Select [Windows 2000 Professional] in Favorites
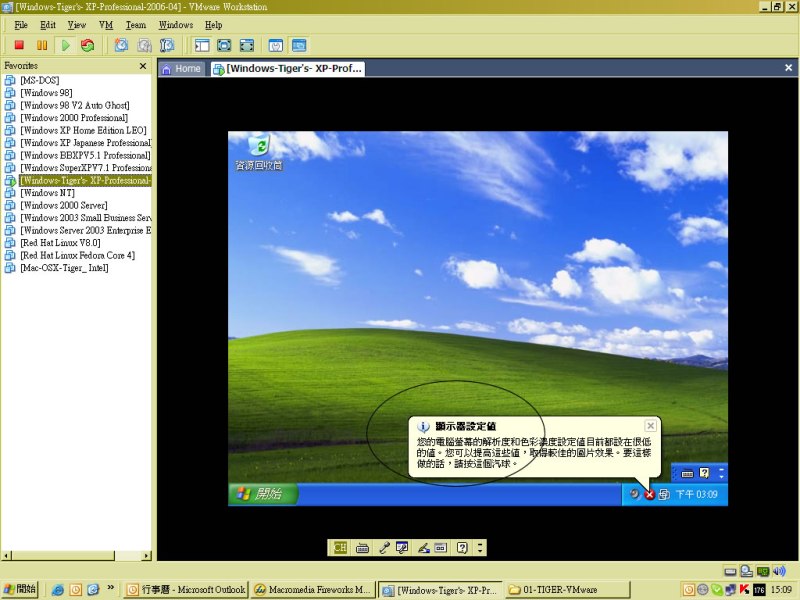800x600 pixels. pyautogui.click(x=74, y=118)
